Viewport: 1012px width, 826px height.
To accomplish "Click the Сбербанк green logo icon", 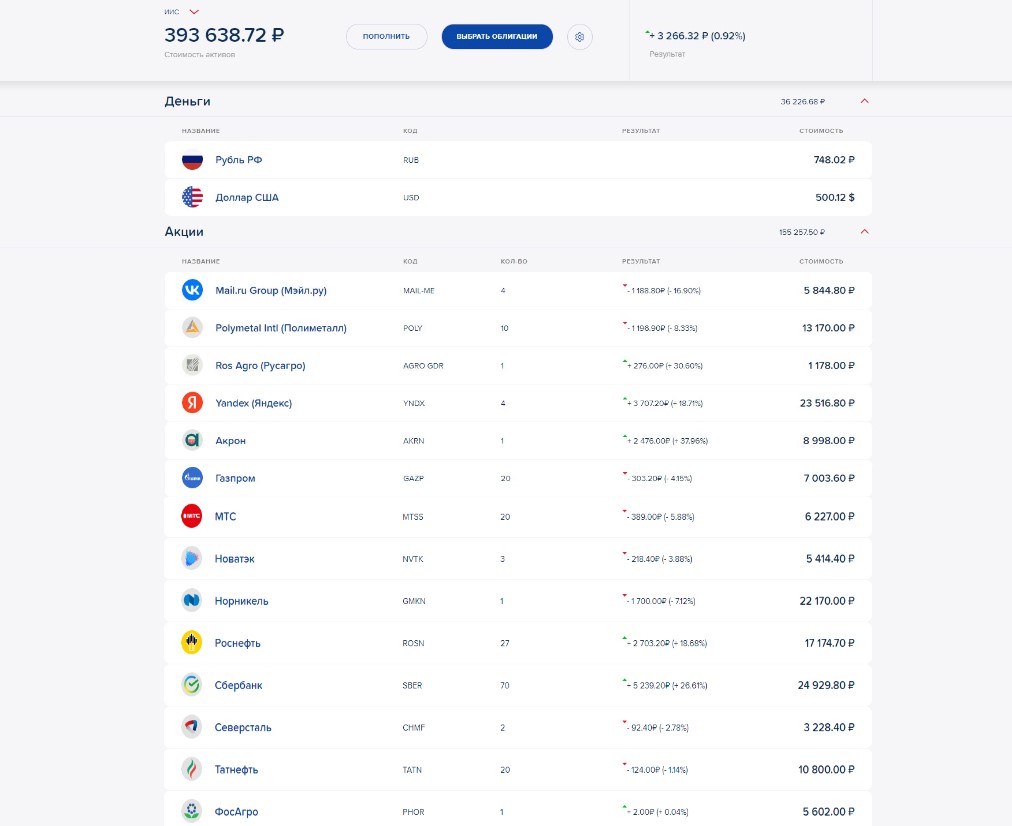I will point(192,685).
